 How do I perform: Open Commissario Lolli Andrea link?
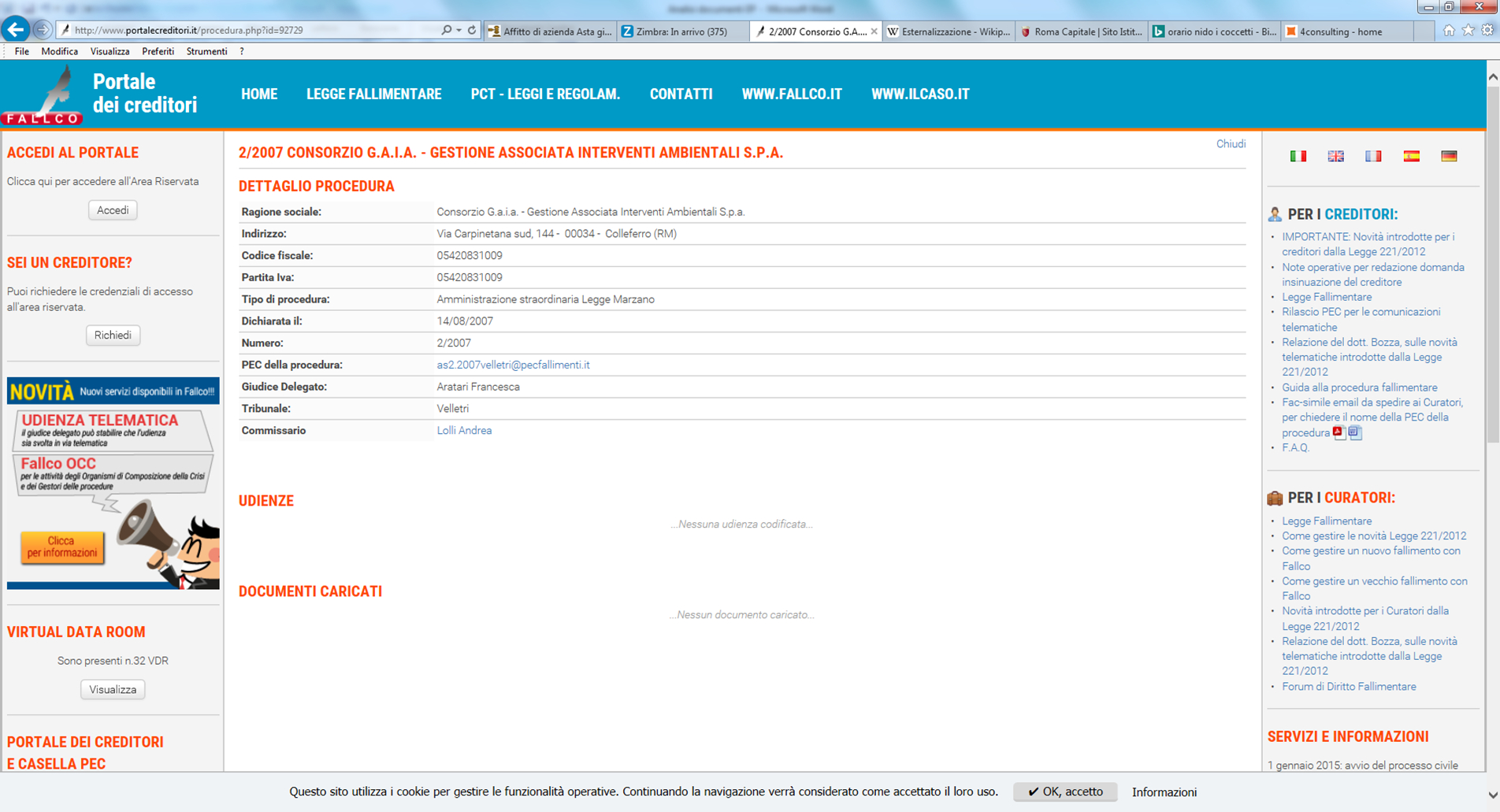[464, 431]
